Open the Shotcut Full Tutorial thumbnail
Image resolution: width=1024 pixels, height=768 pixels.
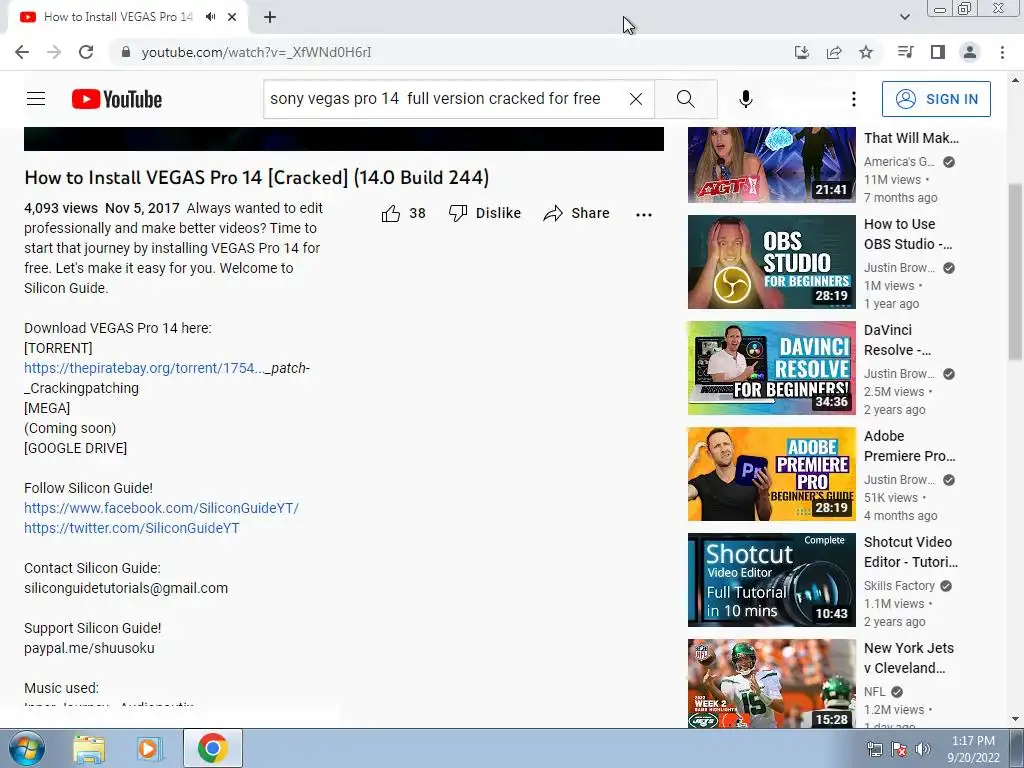point(771,580)
